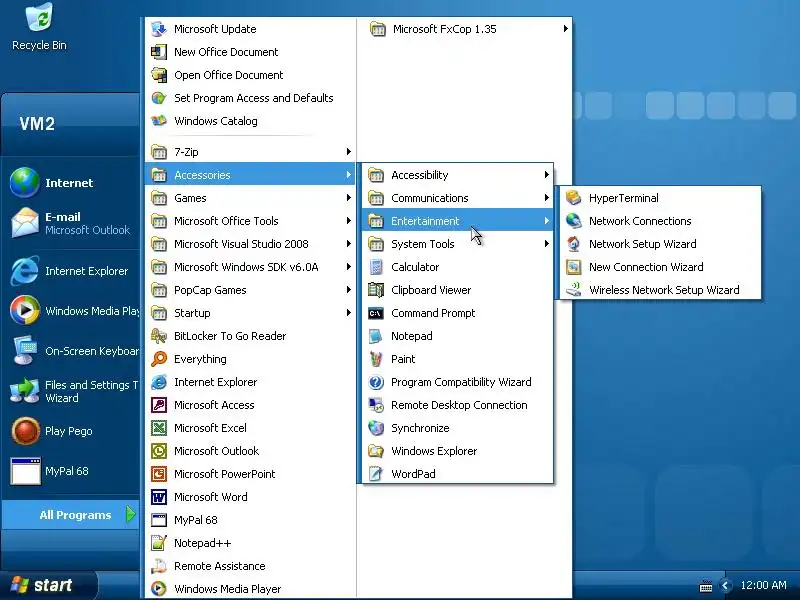Click the Microsoft Access icon

click(159, 405)
